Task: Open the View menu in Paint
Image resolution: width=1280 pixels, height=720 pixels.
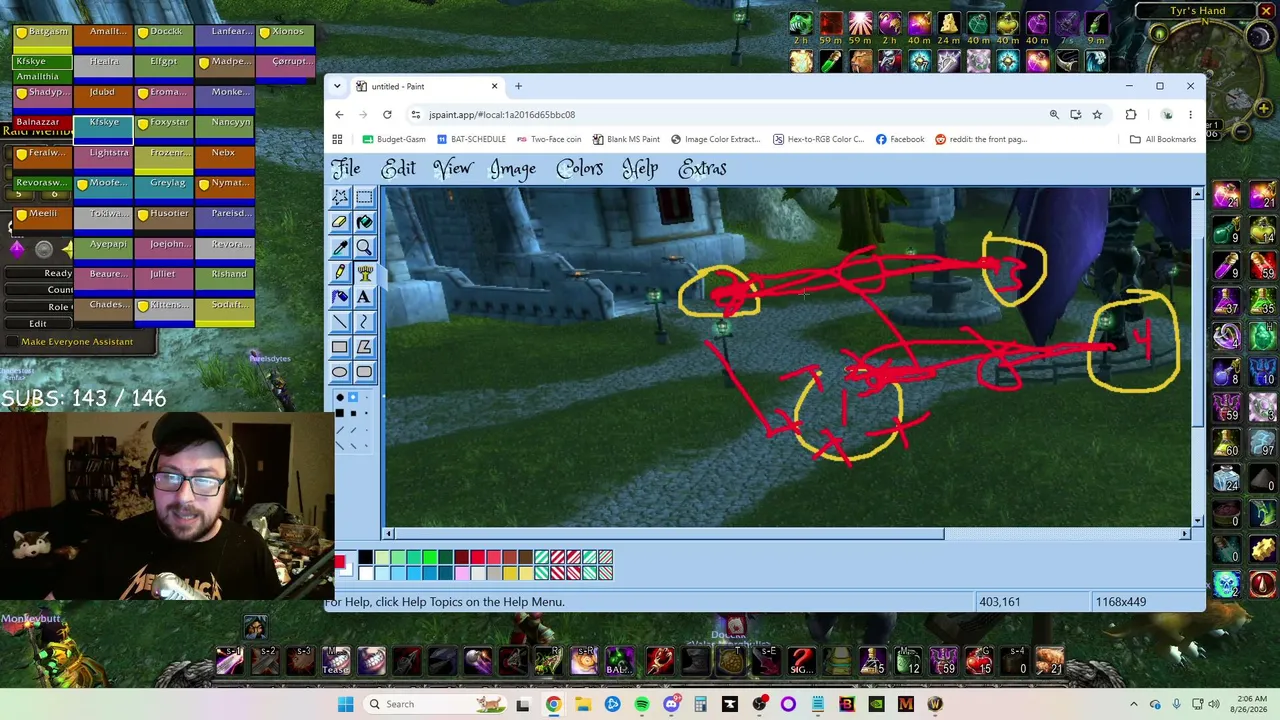Action: (453, 168)
